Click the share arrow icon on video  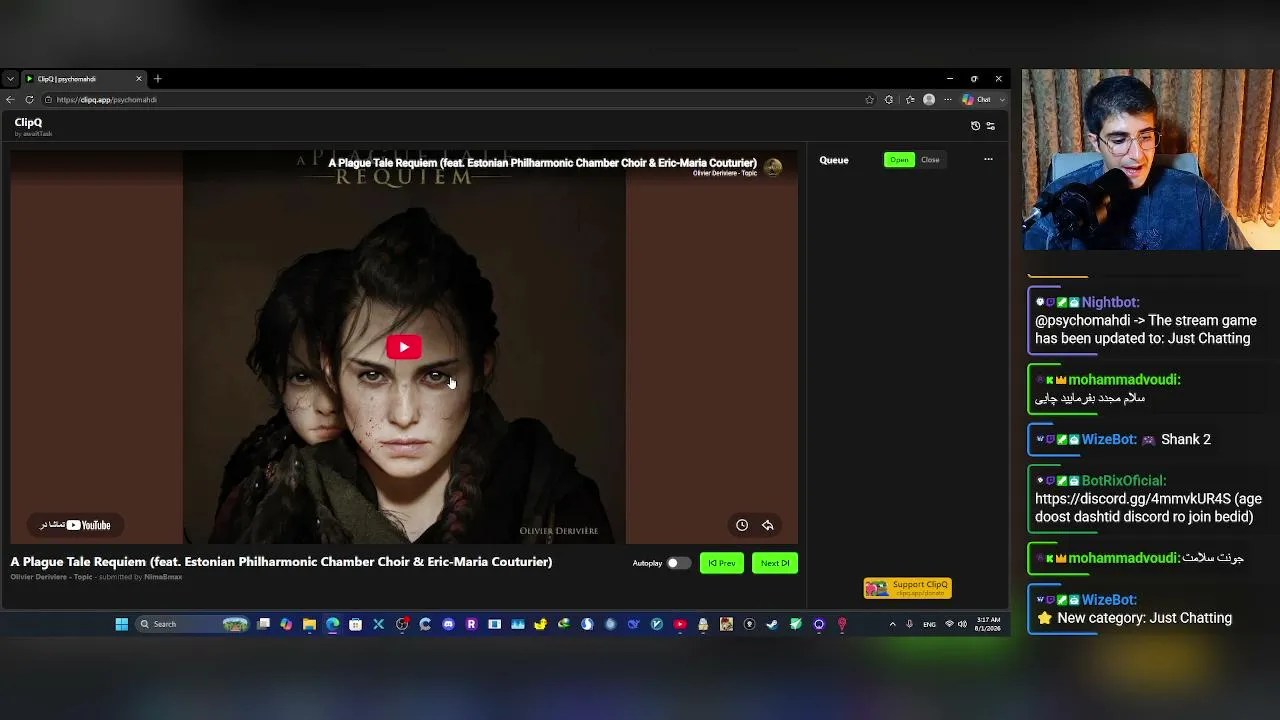pos(768,525)
